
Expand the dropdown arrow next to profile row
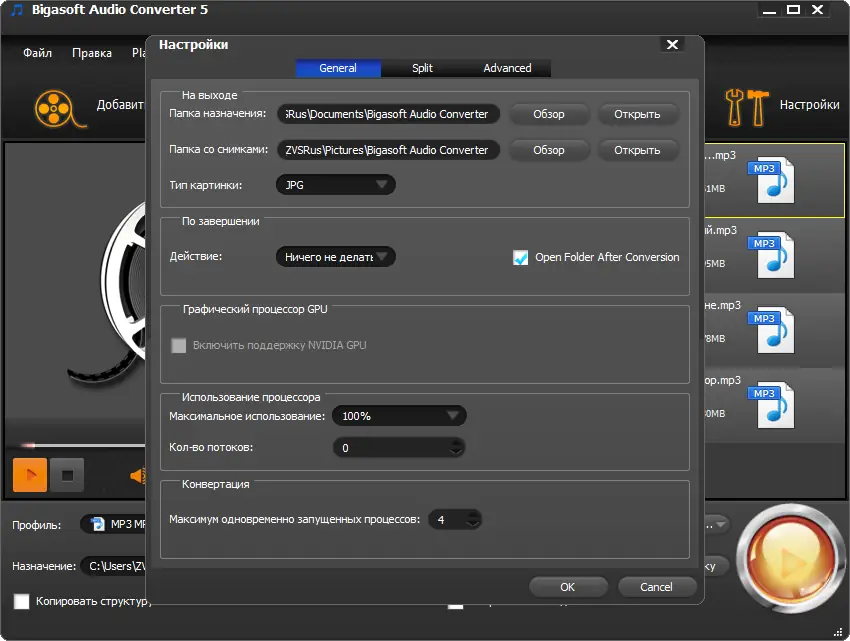point(720,524)
